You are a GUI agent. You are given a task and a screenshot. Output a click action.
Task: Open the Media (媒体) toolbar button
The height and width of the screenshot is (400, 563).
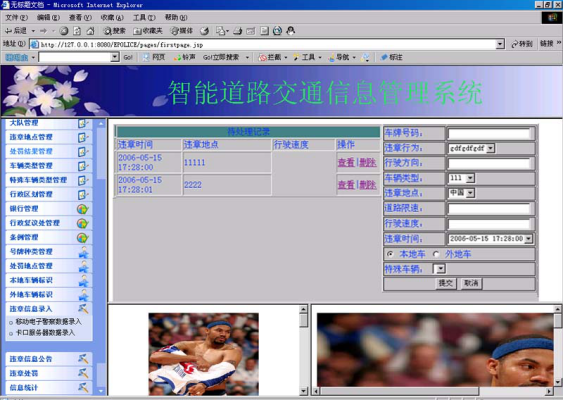(182, 31)
